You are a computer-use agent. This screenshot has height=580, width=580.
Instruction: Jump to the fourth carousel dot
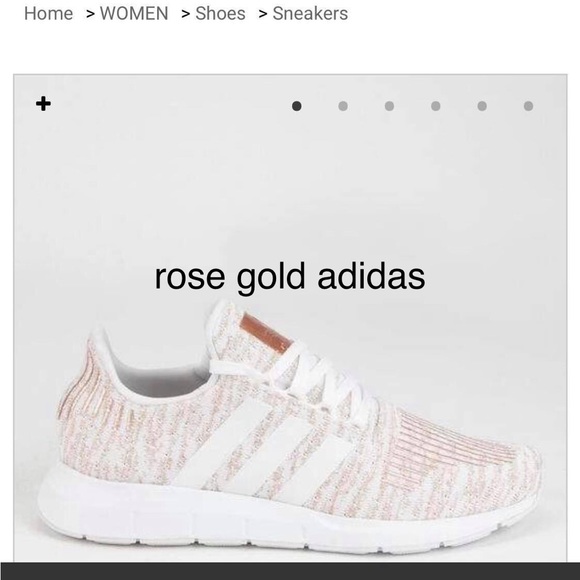pyautogui.click(x=436, y=106)
